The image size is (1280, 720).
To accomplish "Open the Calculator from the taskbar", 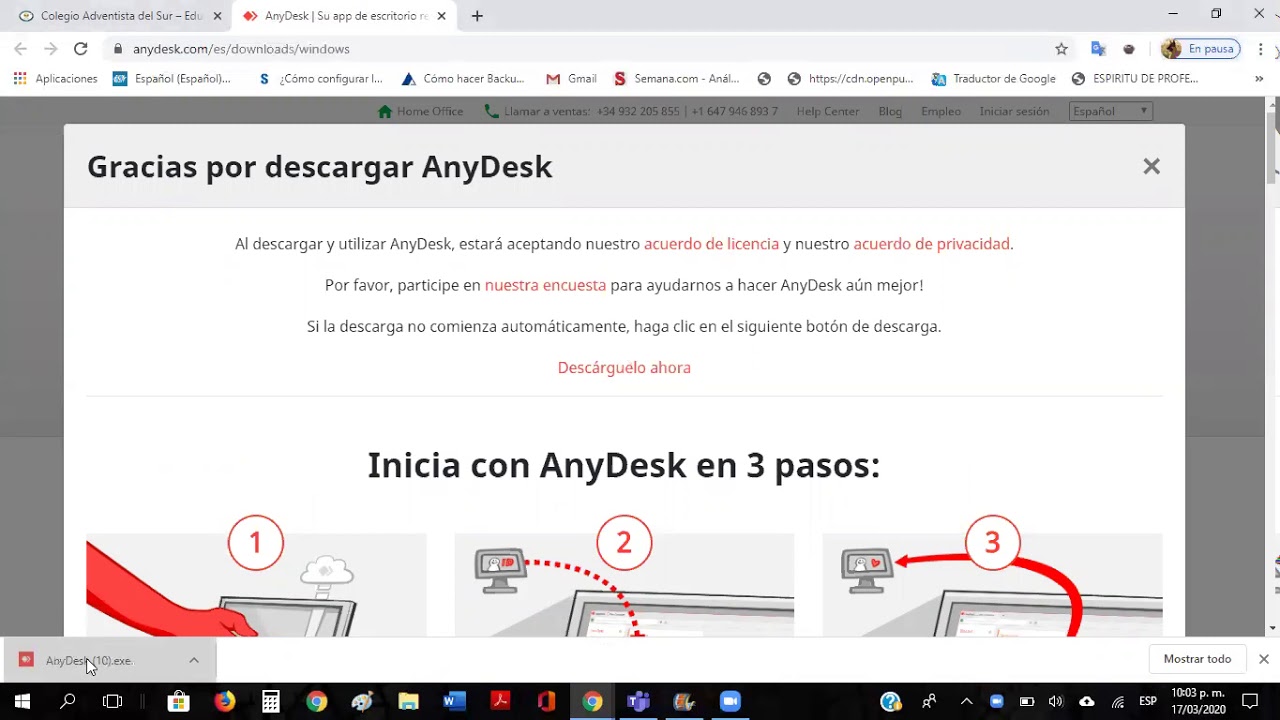I will pyautogui.click(x=271, y=701).
